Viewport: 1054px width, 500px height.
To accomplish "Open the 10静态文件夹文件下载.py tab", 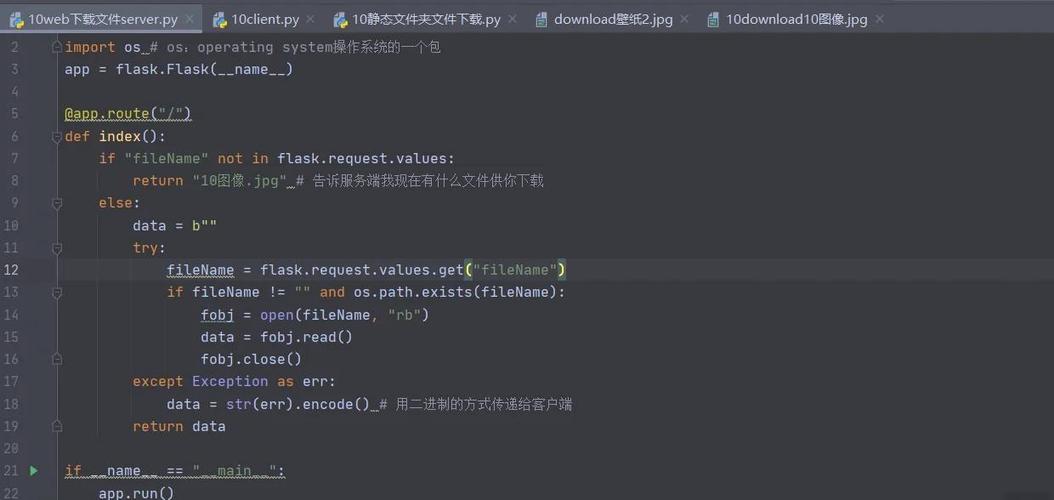I will (x=426, y=19).
